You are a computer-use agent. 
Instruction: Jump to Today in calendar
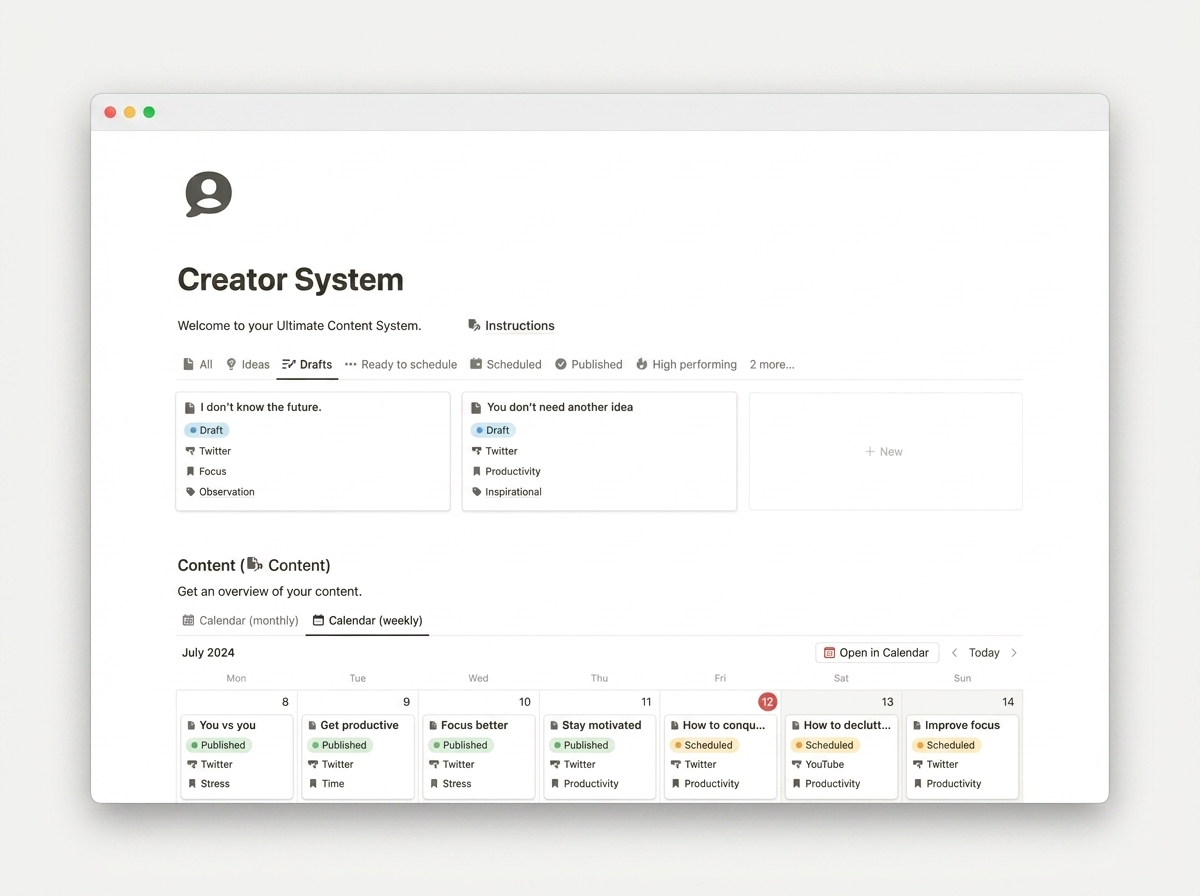[x=984, y=653]
